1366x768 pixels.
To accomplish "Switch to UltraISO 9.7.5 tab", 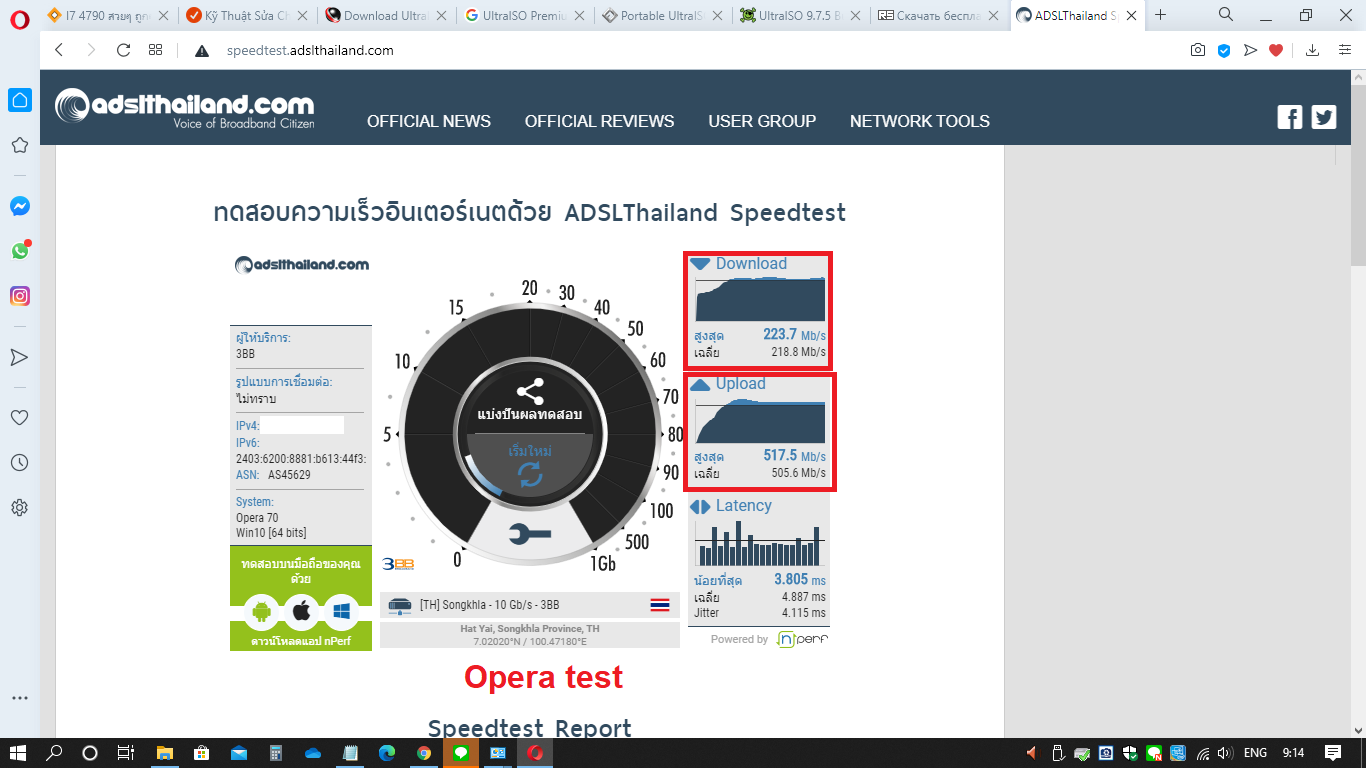I will [x=800, y=15].
